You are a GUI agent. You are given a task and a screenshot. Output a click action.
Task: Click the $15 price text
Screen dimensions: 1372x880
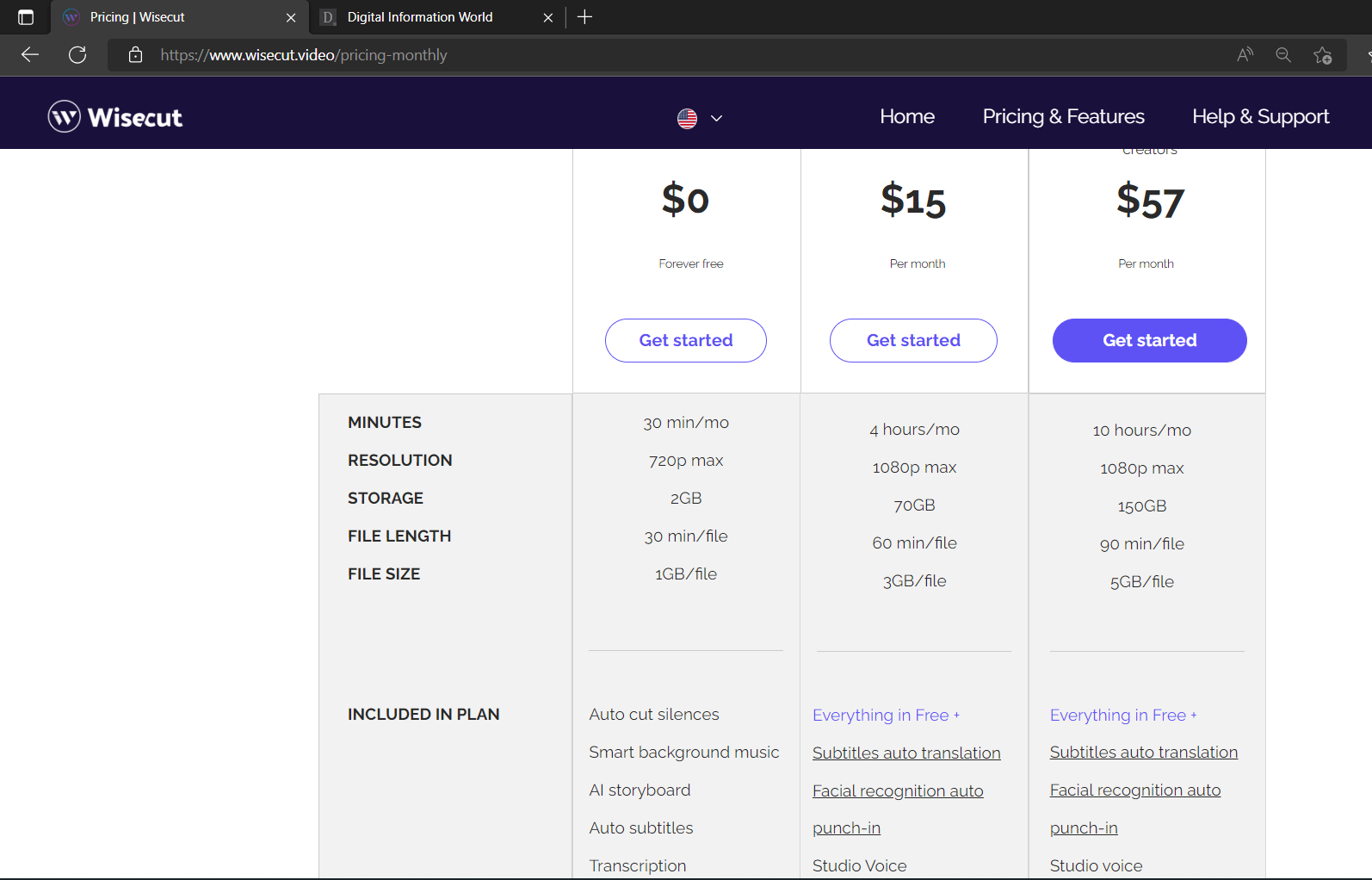pos(913,200)
